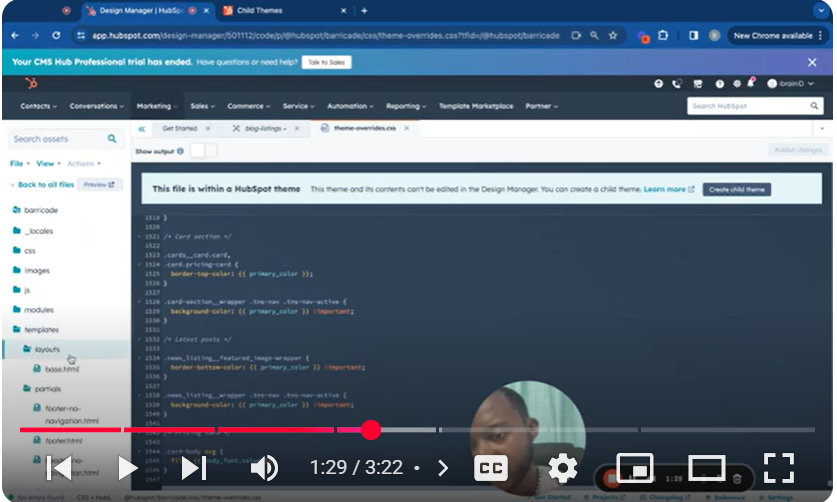Open View menu in Design Manager
This screenshot has width=837, height=502.
coord(49,163)
